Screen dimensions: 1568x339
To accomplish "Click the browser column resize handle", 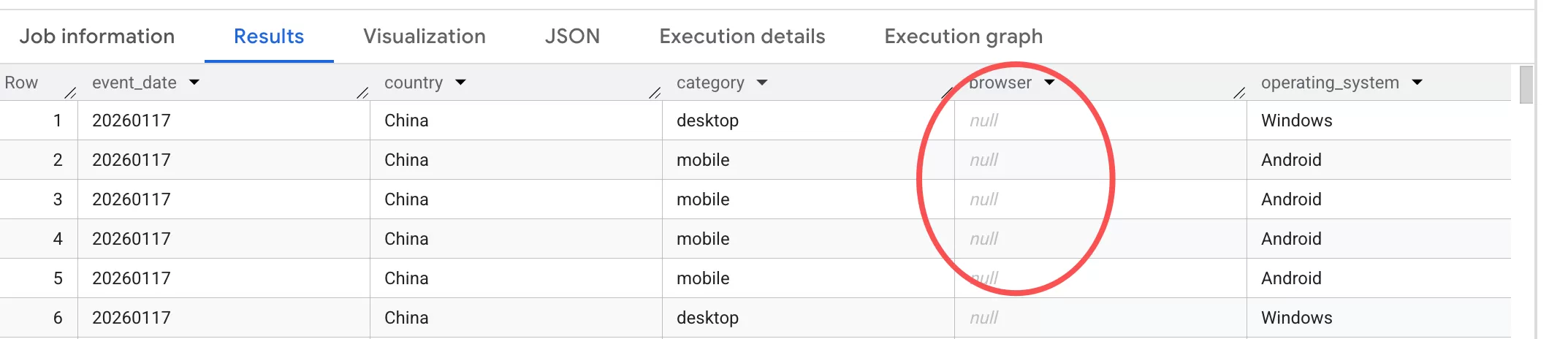I will tap(1239, 92).
